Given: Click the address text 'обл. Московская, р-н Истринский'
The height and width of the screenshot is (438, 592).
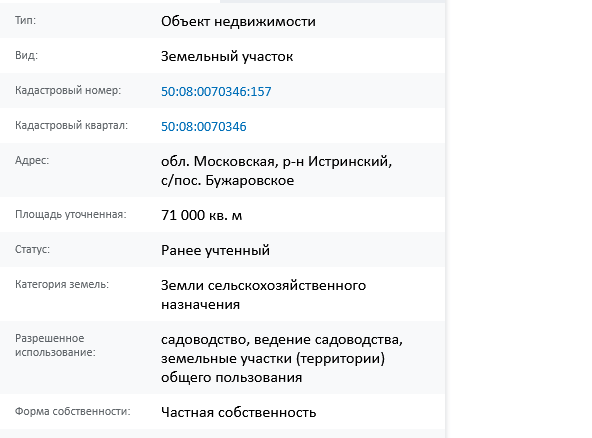Looking at the screenshot, I should pos(276,161).
